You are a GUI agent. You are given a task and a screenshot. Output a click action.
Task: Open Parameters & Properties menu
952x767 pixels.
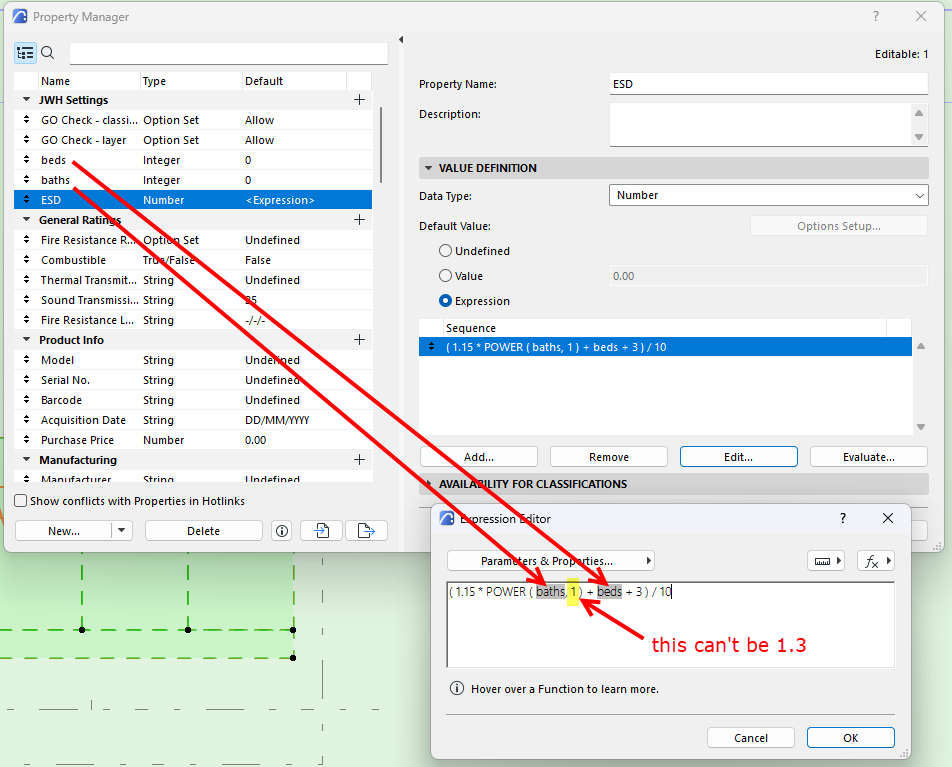click(551, 561)
